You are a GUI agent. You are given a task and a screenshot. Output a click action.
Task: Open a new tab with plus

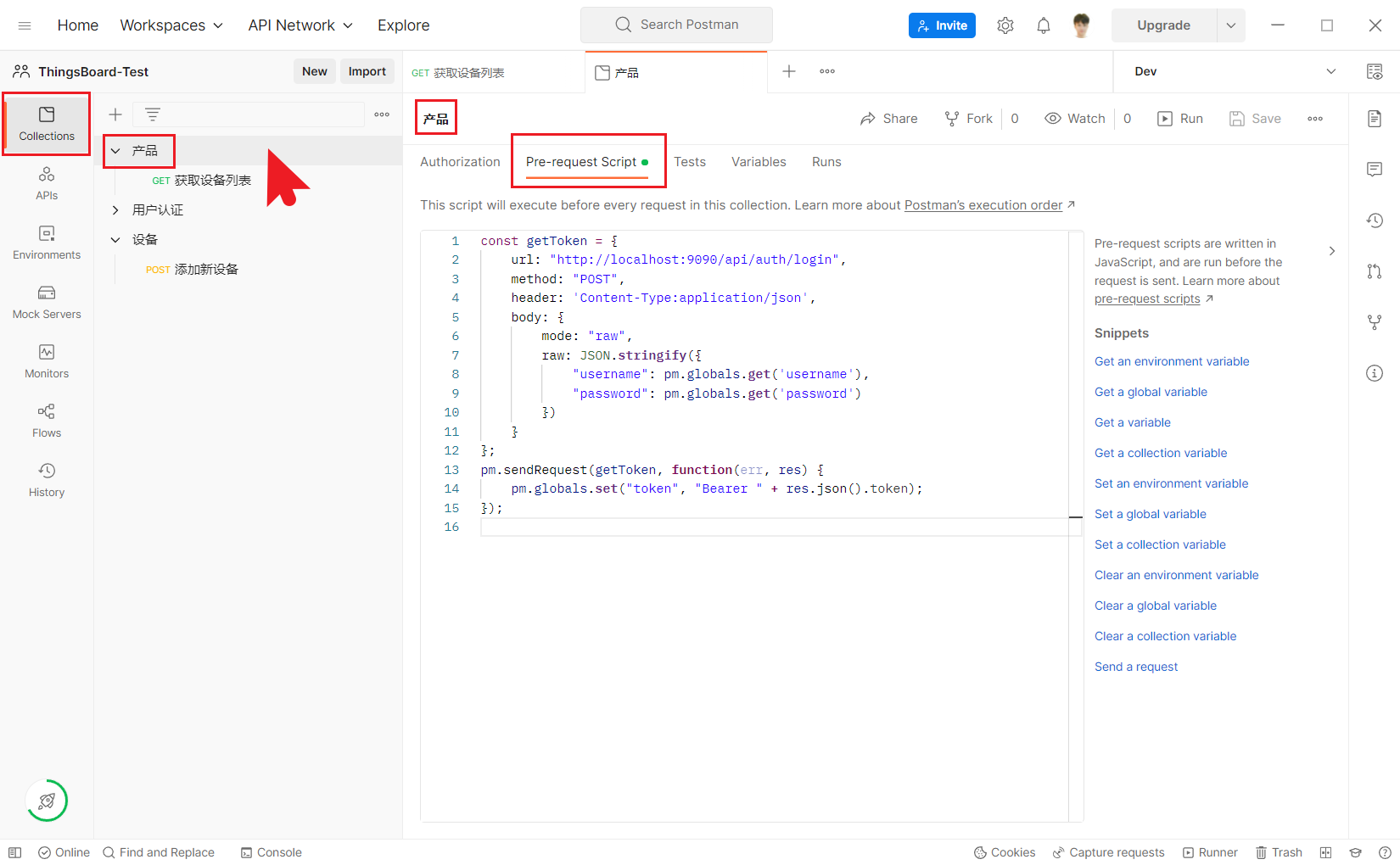click(x=789, y=71)
